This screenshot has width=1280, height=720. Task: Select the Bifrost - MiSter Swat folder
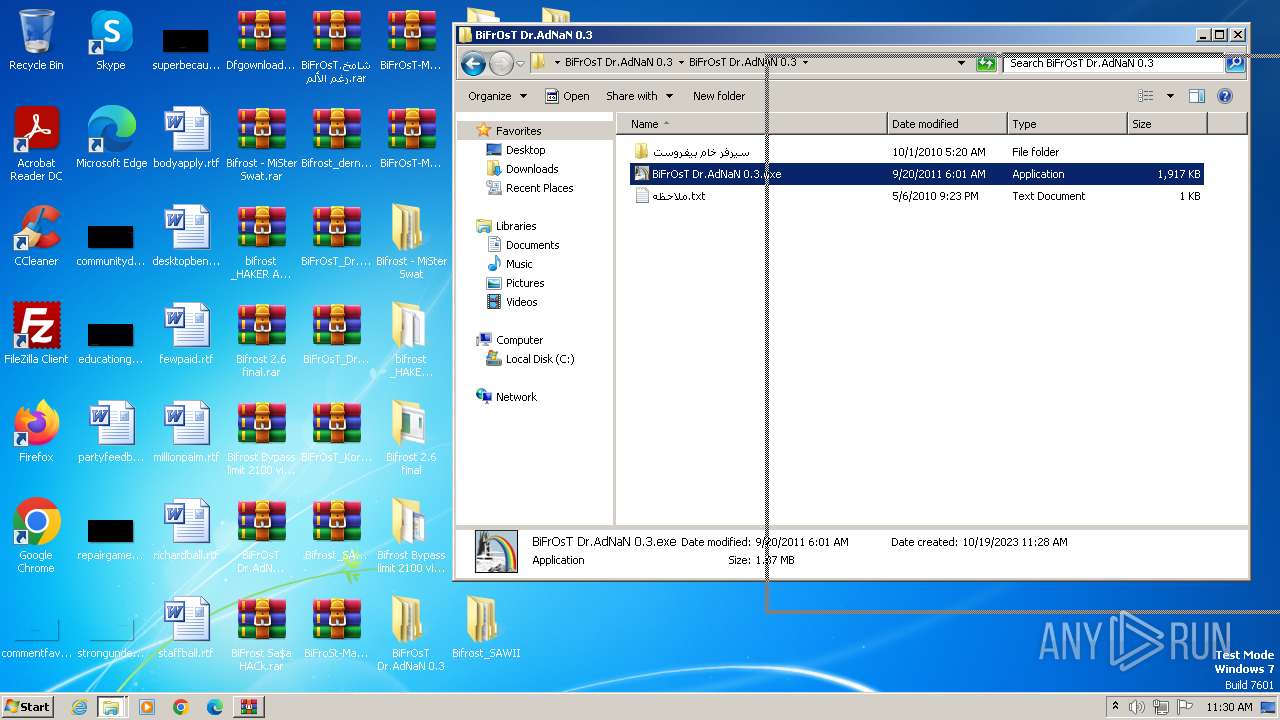411,242
